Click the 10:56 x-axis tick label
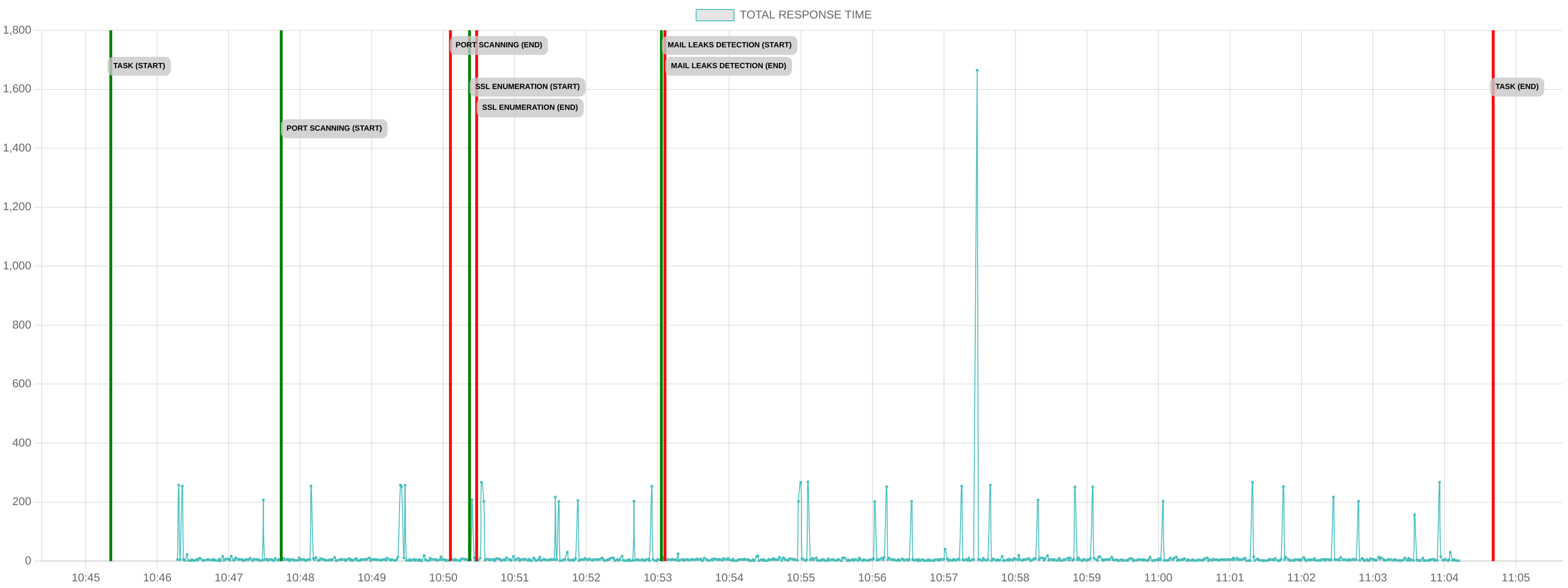This screenshot has width=1568, height=588. (872, 578)
